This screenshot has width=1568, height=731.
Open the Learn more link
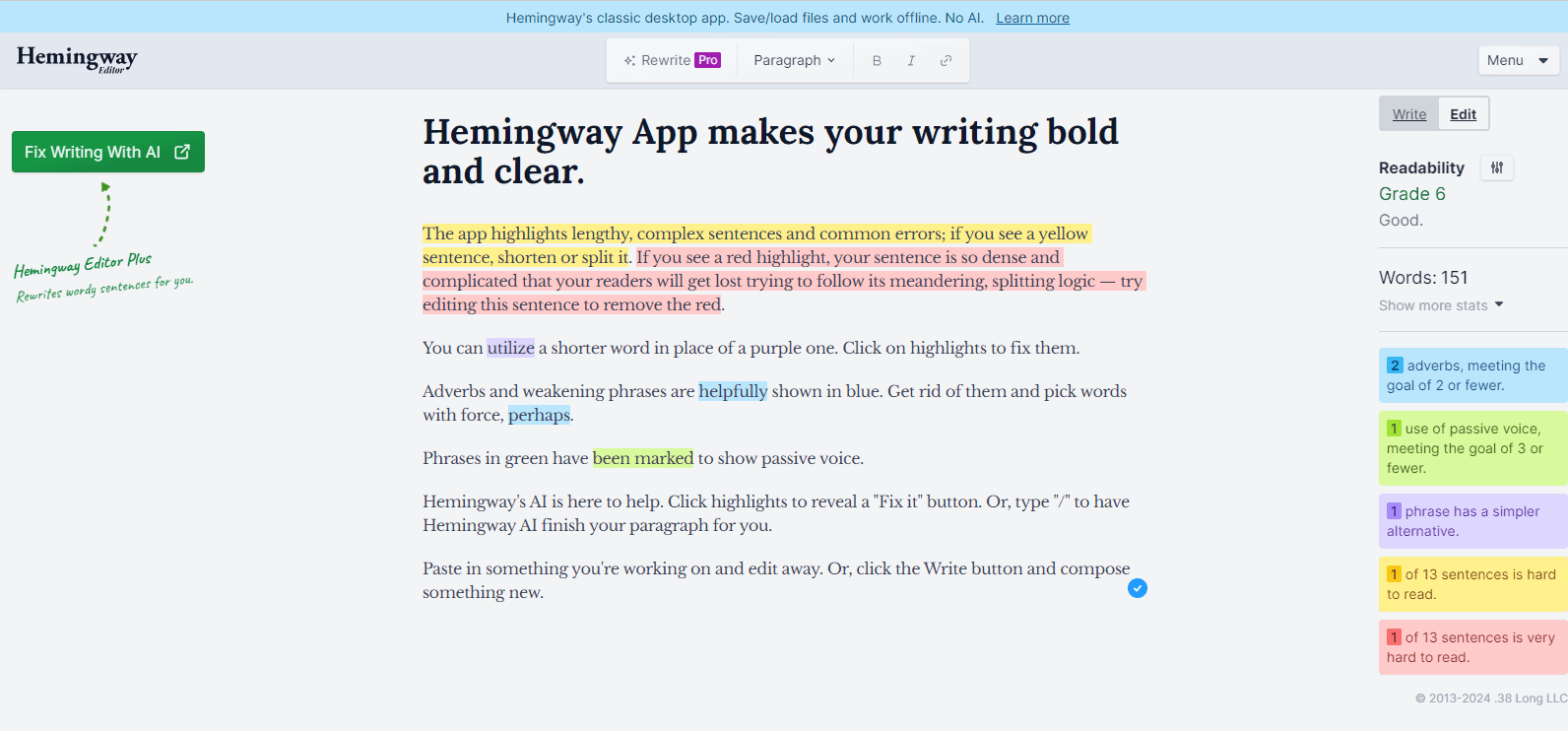[1032, 18]
